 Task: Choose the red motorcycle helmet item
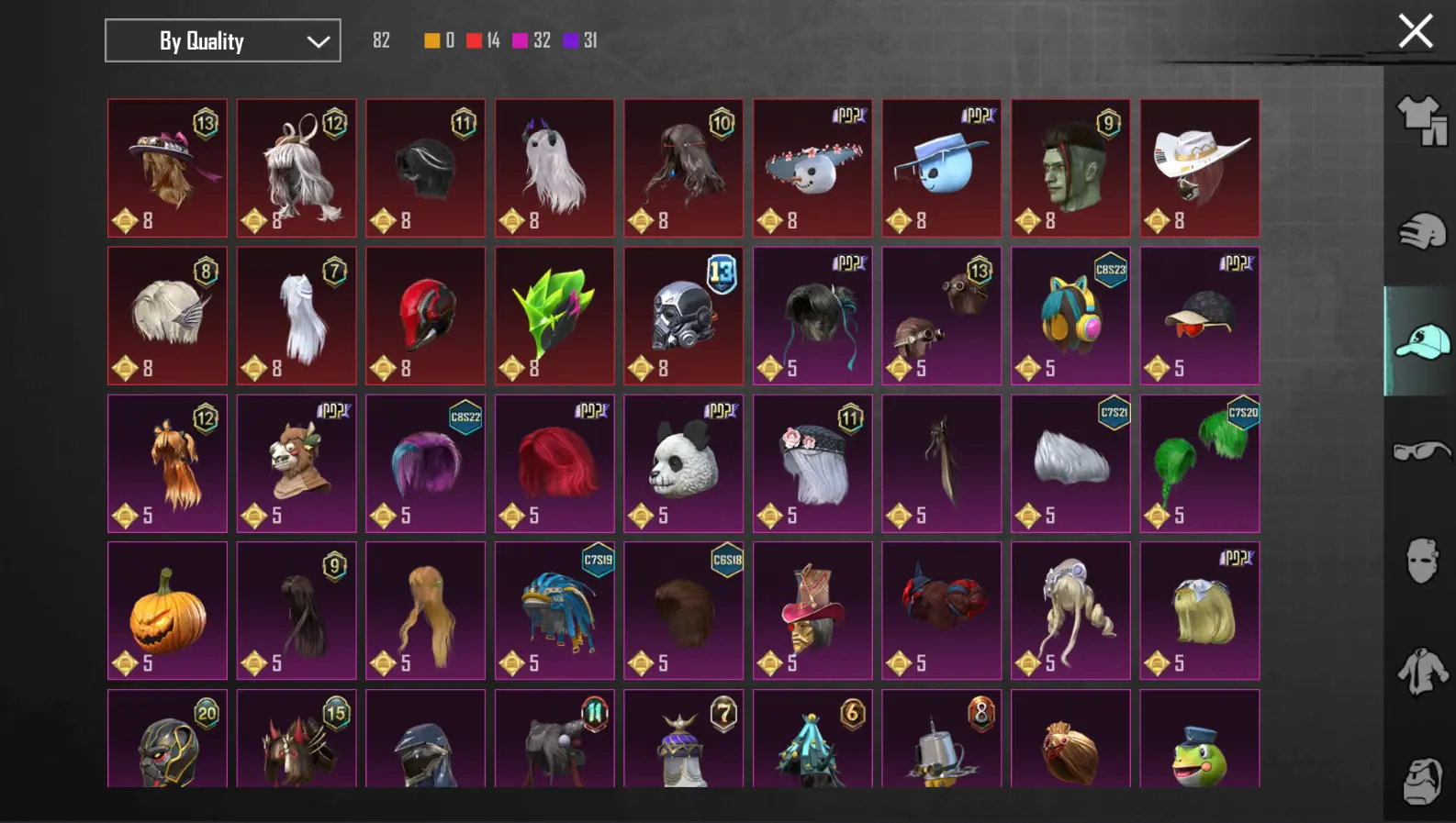pos(425,316)
